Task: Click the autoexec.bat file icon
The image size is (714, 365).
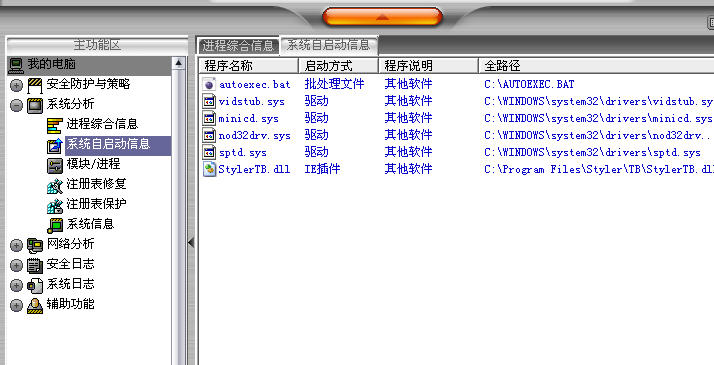Action: 209,84
